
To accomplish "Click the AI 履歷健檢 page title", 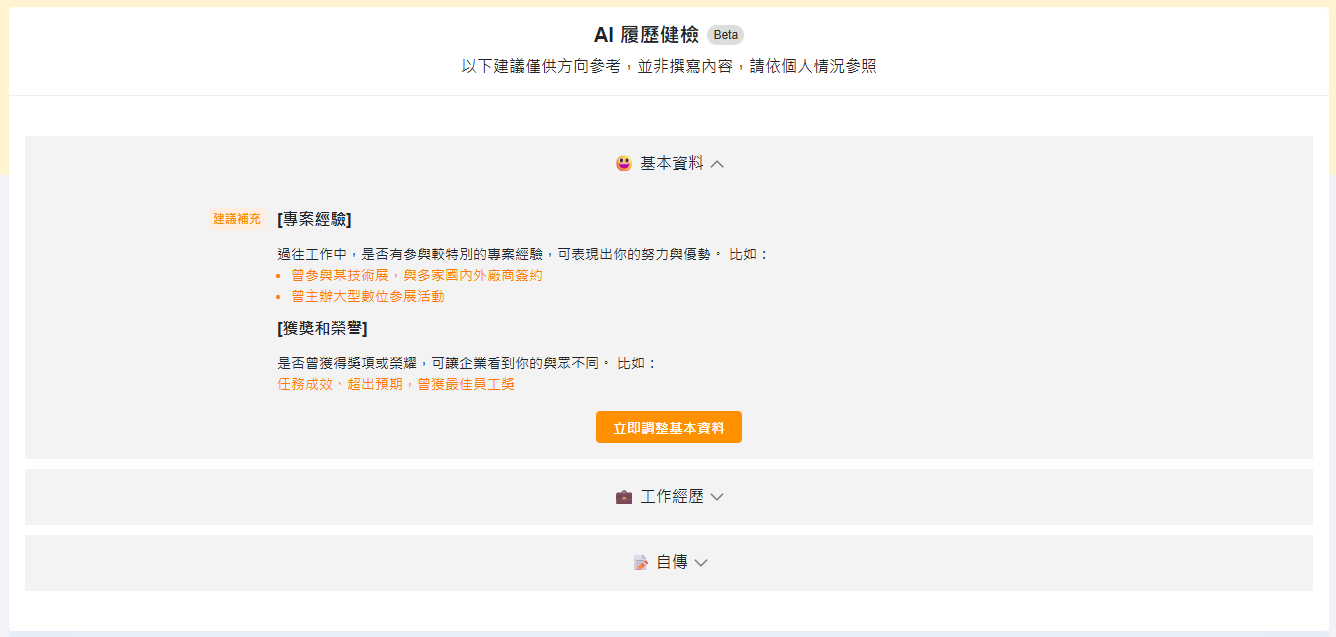I will pos(645,35).
